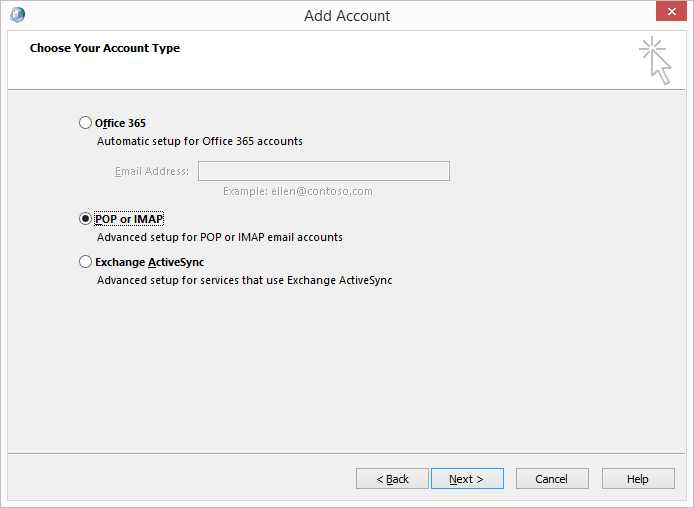The image size is (694, 508).
Task: Click 'Advanced setup for POP or IMAP email accounts'
Action: (x=220, y=237)
